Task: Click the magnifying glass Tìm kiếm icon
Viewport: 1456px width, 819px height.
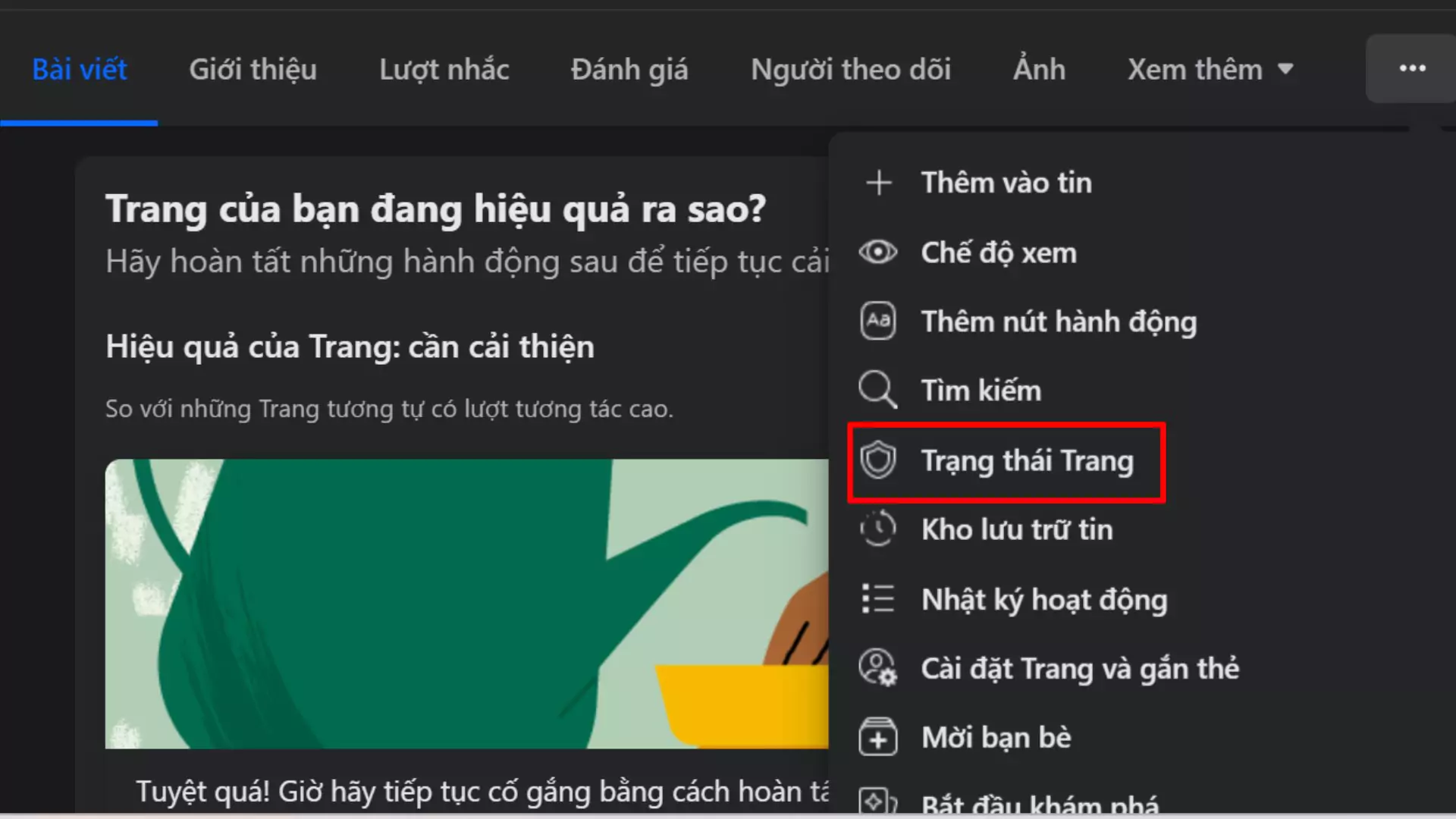Action: pos(877,390)
